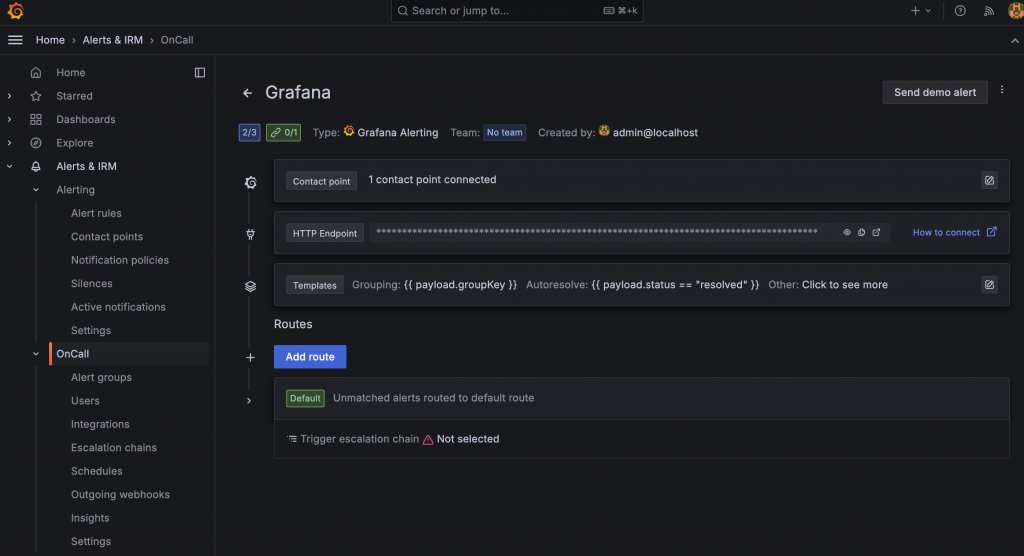This screenshot has height=556, width=1024.
Task: Open HTTP Endpoint in new tab icon
Action: [x=876, y=233]
